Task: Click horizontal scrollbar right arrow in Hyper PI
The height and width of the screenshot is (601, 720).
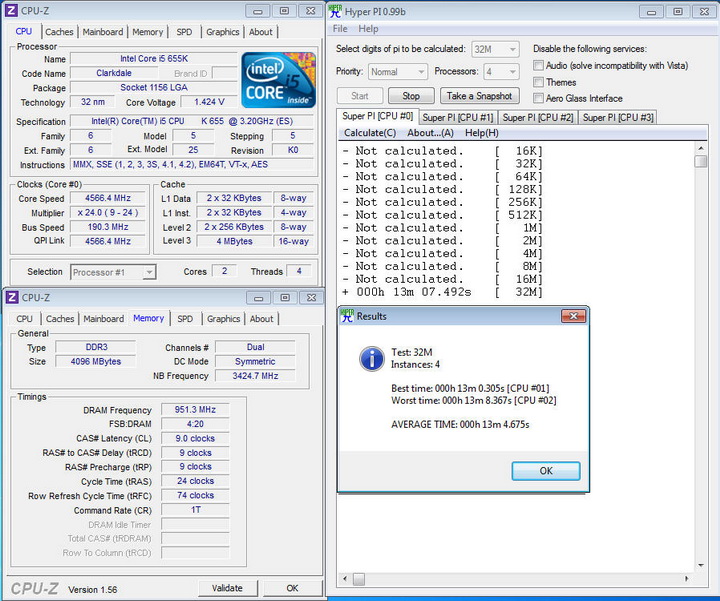Action: (686, 579)
